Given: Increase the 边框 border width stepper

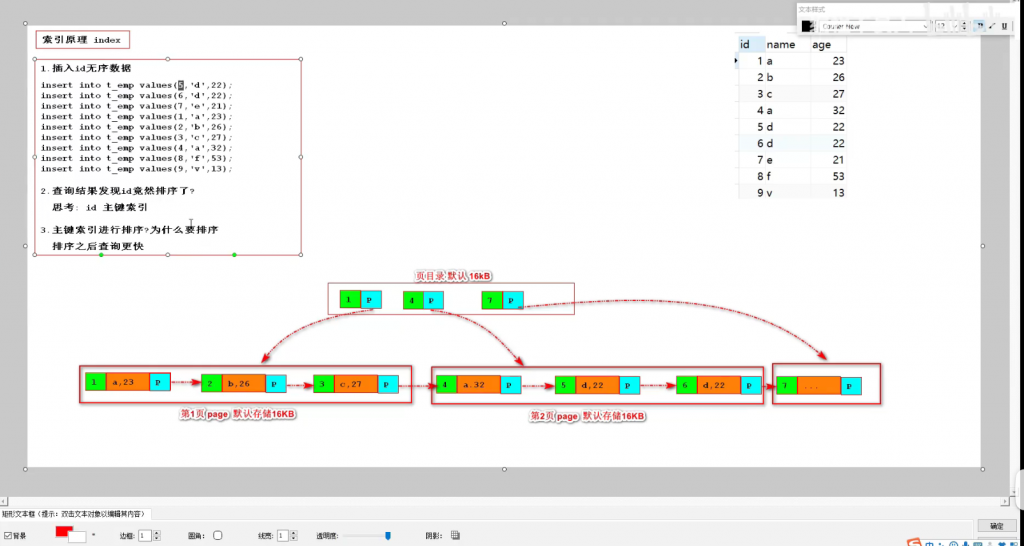Looking at the screenshot, I should 155,533.
